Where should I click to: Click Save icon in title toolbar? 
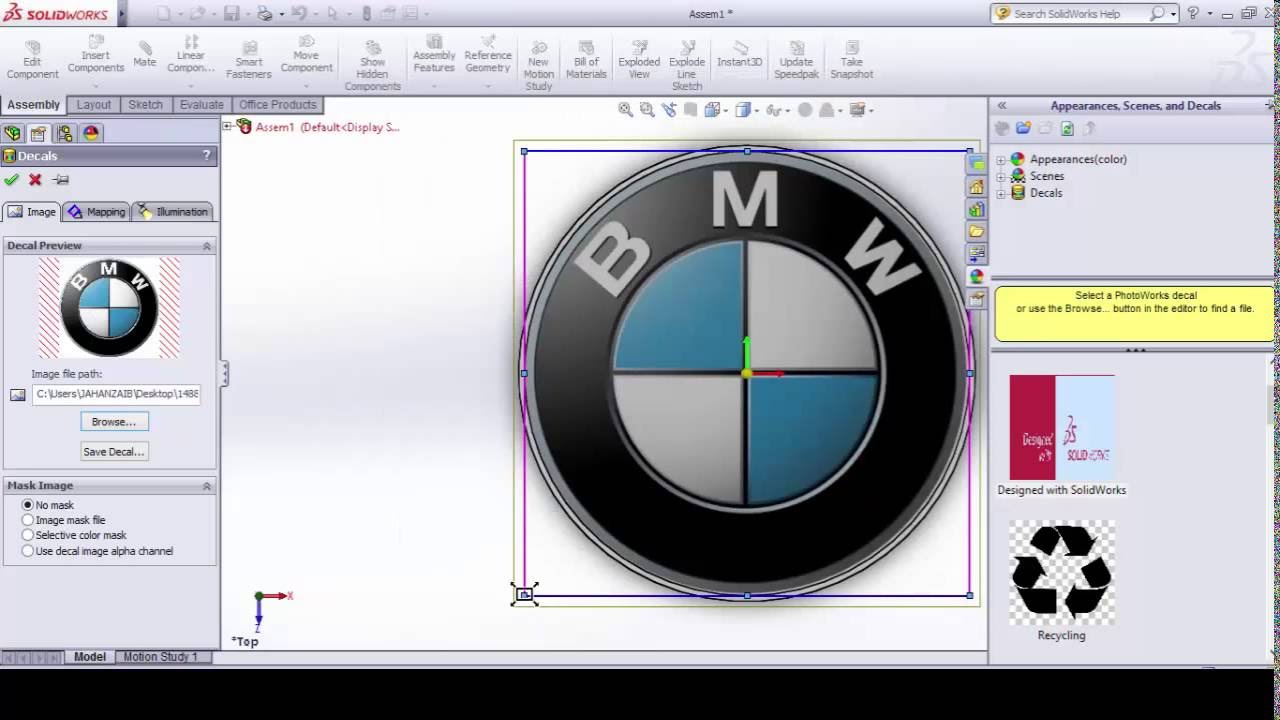pos(232,14)
